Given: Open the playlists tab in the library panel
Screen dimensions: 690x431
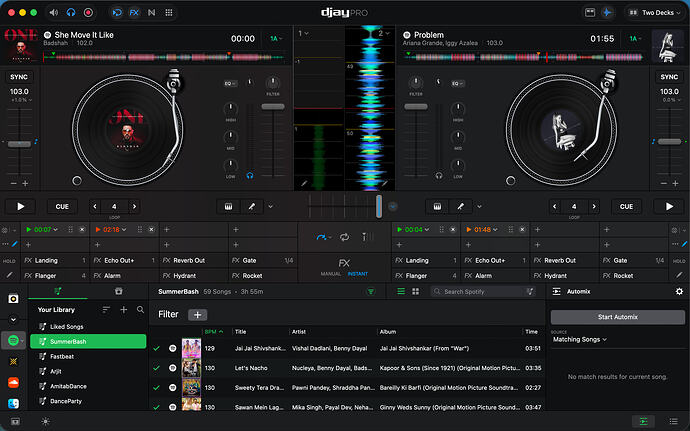Looking at the screenshot, I should 58,291.
